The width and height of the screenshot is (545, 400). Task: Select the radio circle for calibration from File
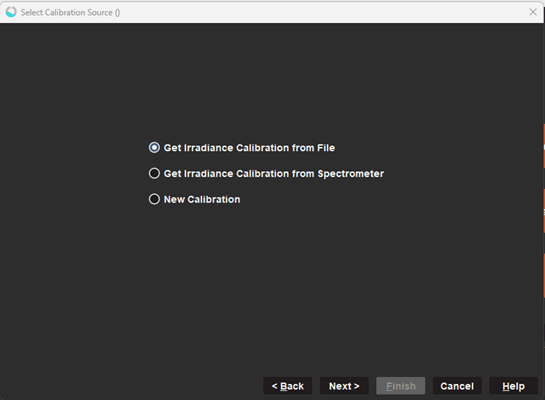pyautogui.click(x=154, y=148)
